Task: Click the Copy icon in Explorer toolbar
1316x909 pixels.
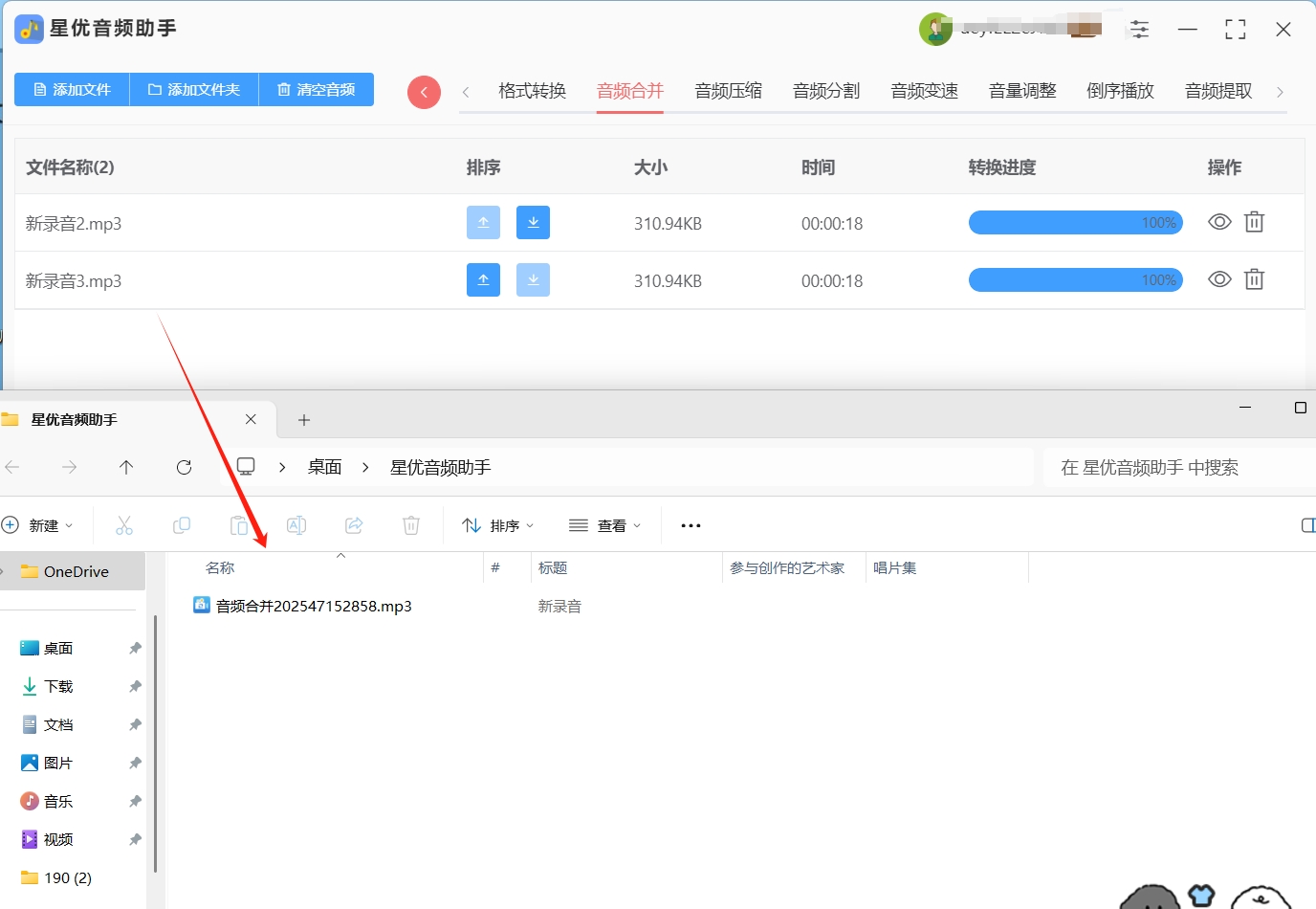Action: coord(182,525)
